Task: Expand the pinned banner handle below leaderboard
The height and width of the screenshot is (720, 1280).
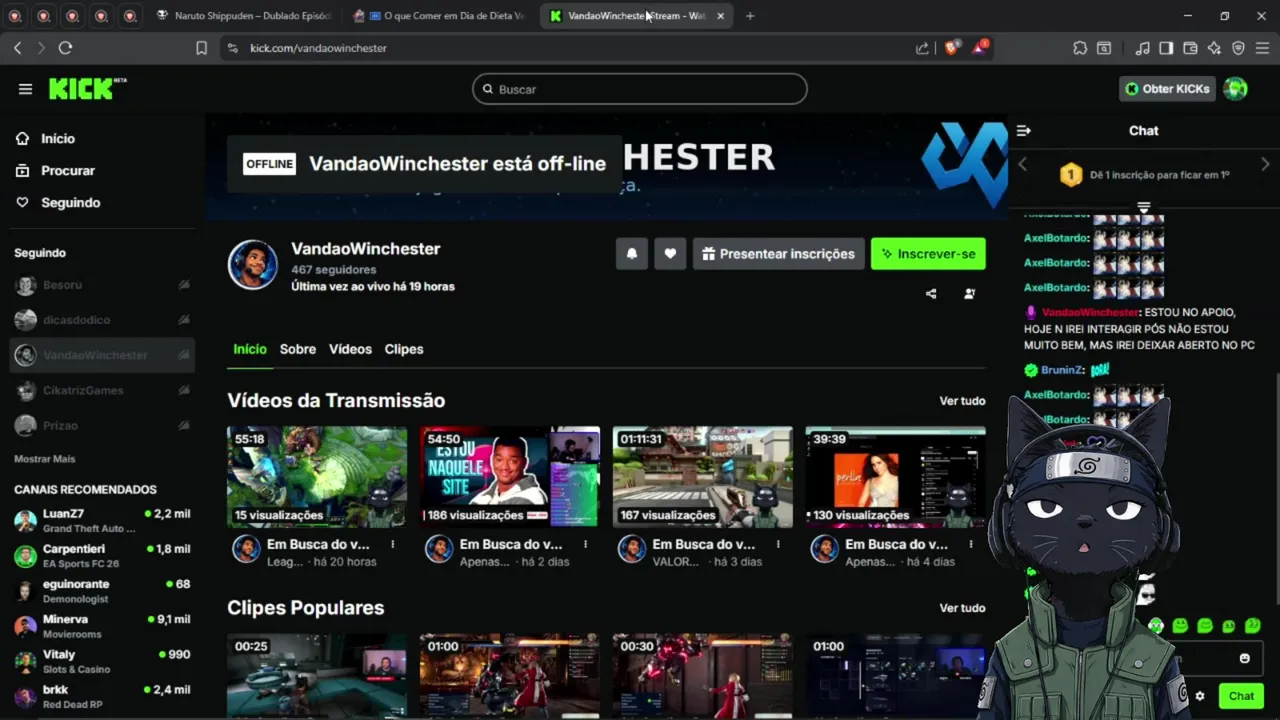Action: point(1144,207)
